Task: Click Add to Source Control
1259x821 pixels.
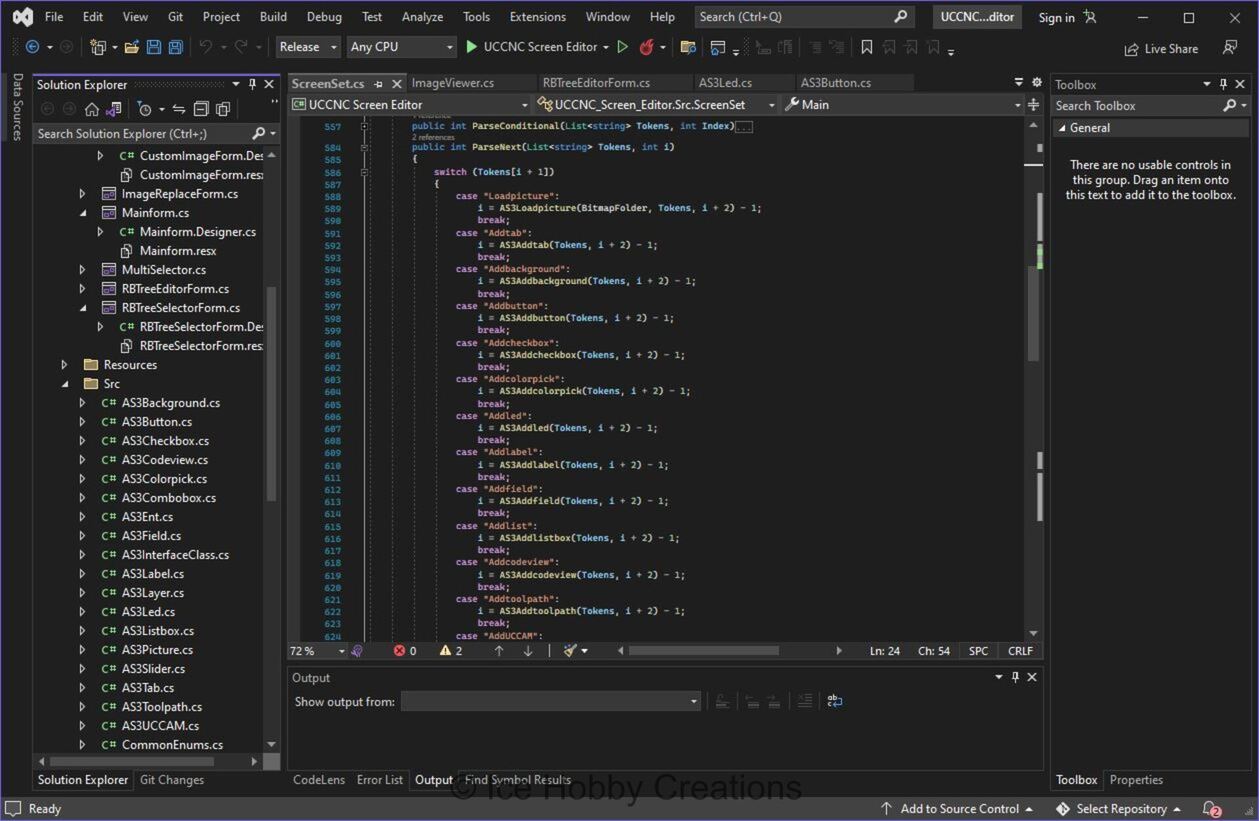Action: [x=957, y=809]
